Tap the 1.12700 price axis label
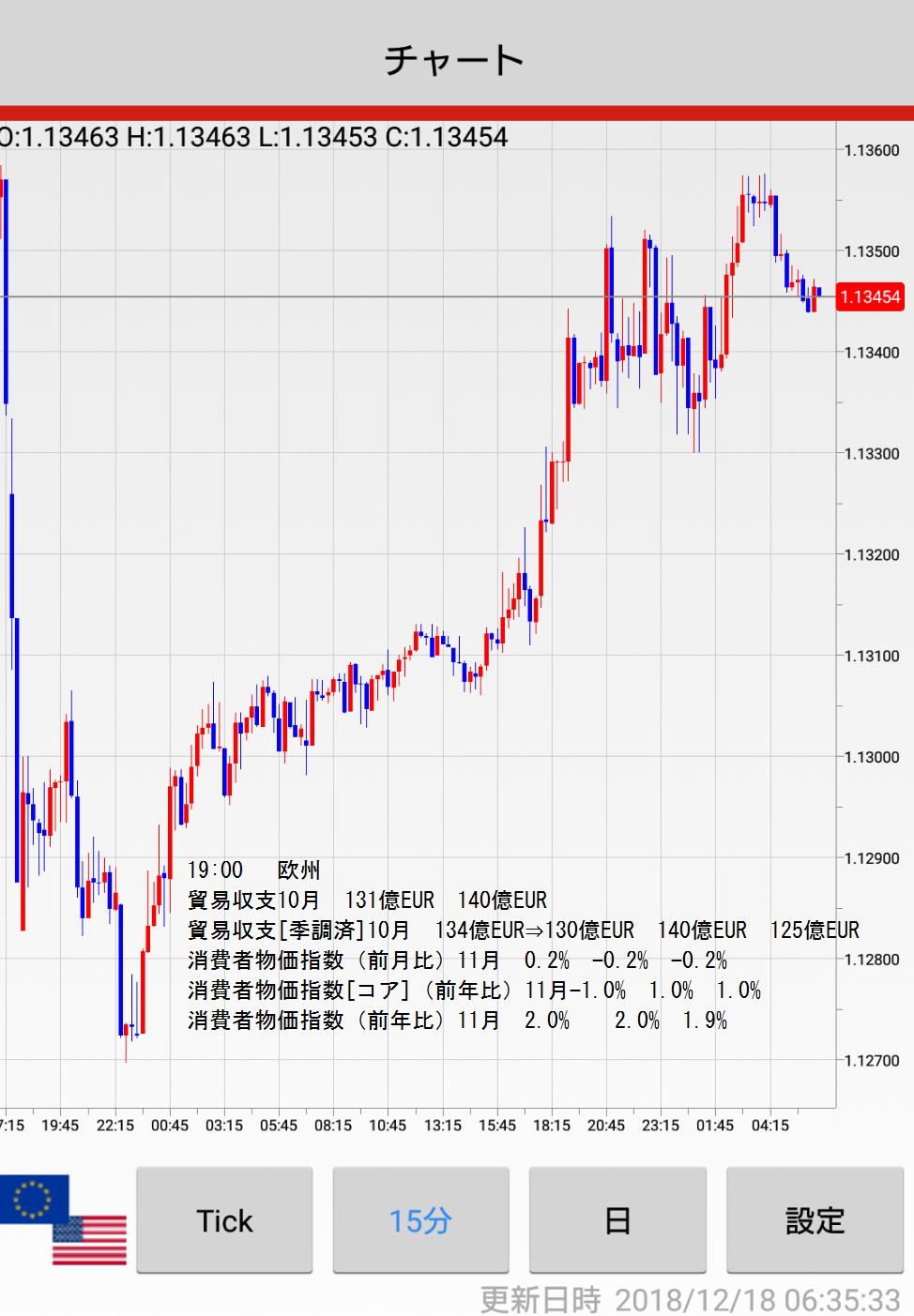The width and height of the screenshot is (914, 1316). [x=872, y=1061]
